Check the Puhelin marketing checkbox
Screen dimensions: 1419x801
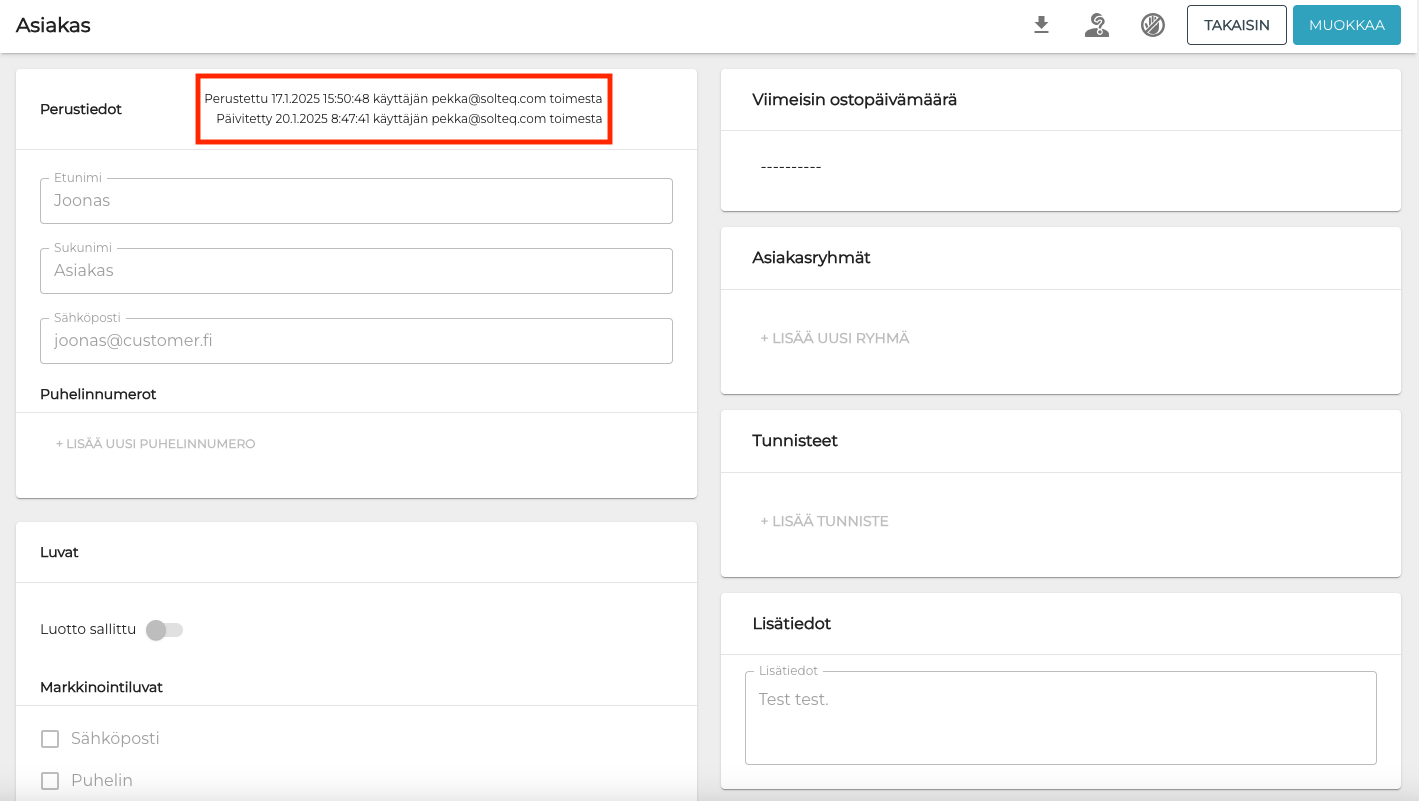(50, 781)
